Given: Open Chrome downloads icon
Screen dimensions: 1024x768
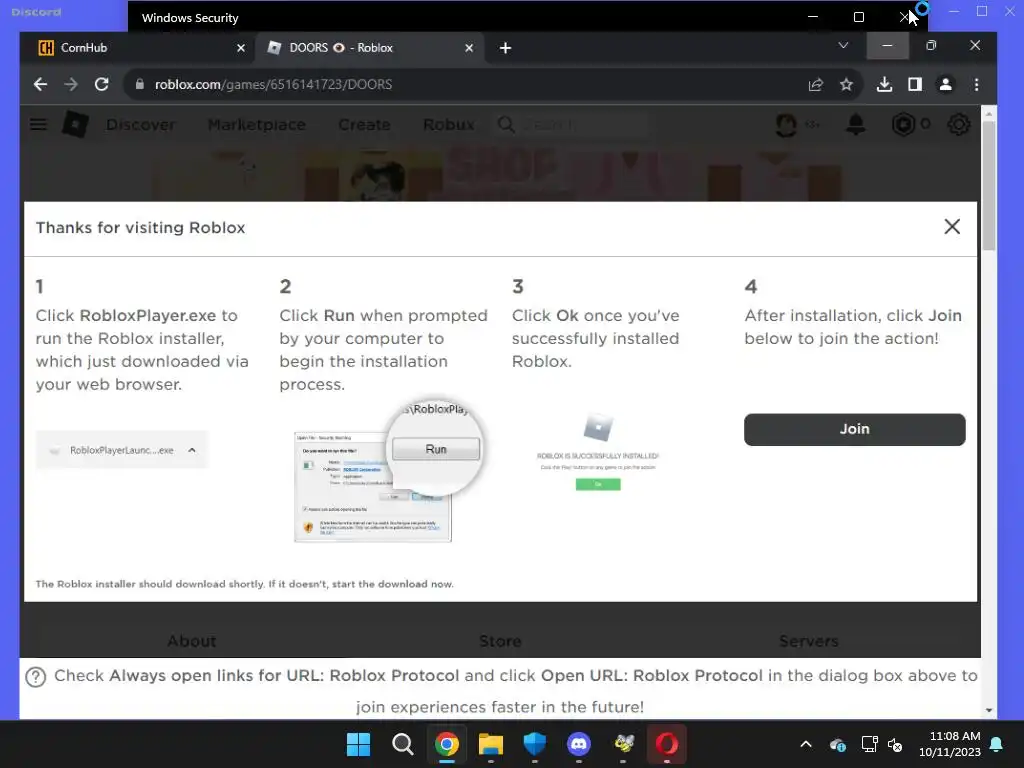Looking at the screenshot, I should point(884,84).
